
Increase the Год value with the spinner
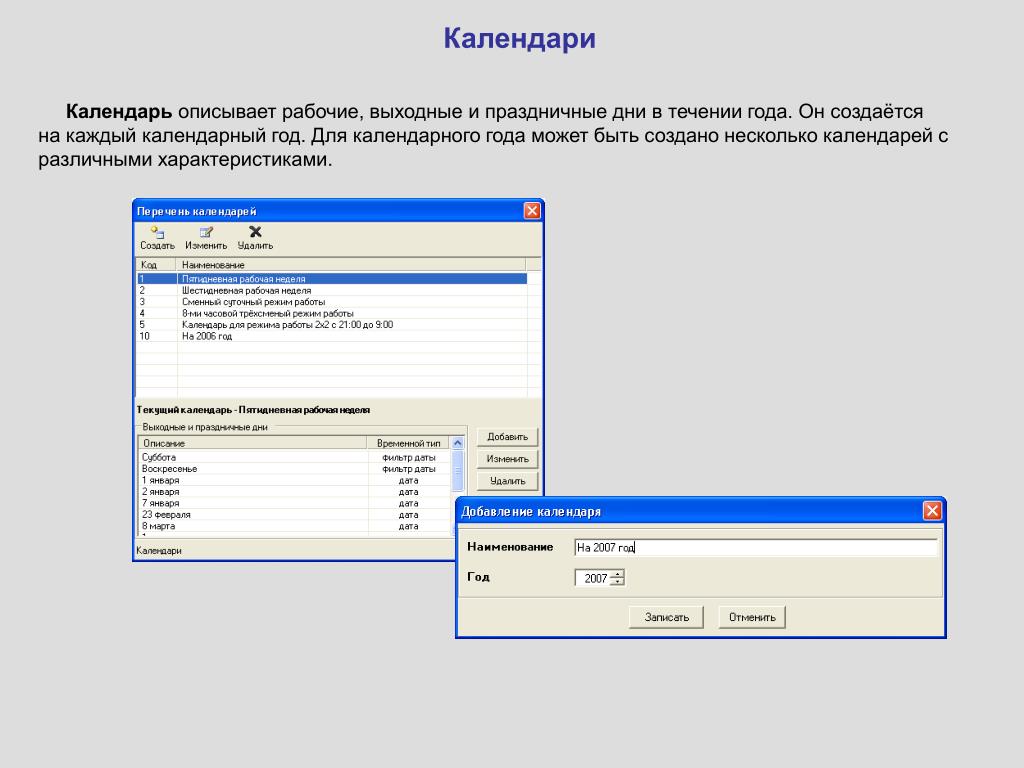[618, 574]
